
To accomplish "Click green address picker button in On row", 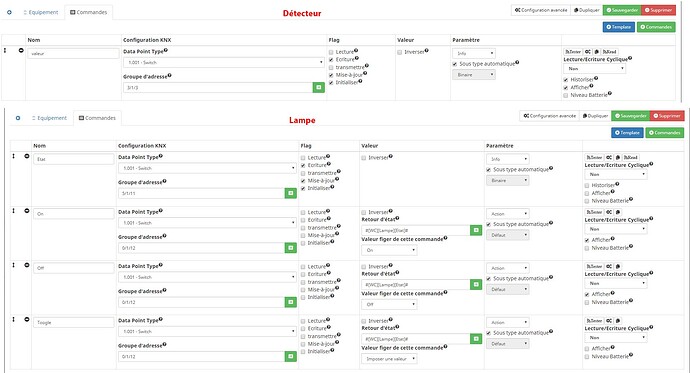I will pyautogui.click(x=290, y=248).
